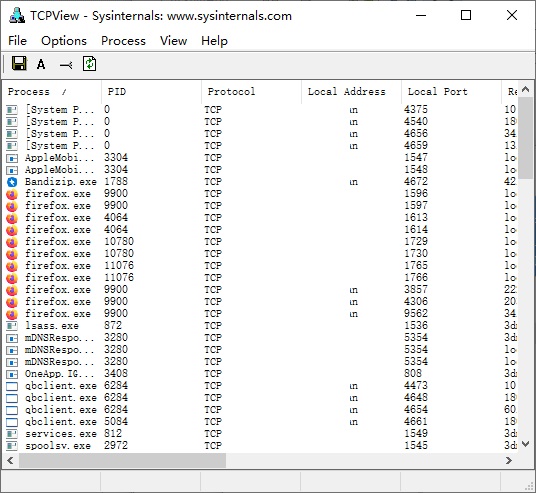Click local port value 4672

[x=416, y=182]
